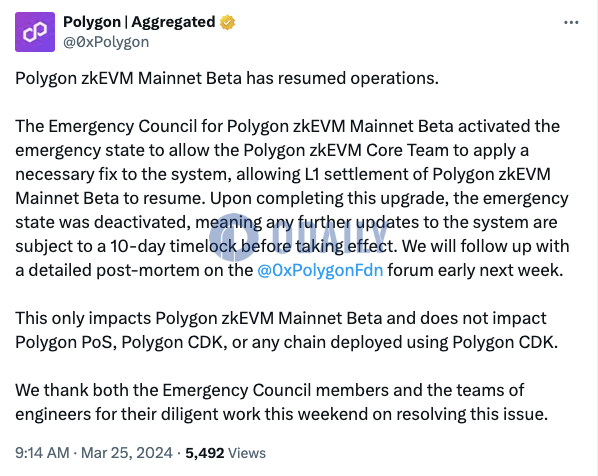This screenshot has height=476, width=598.
Task: Open the tweet's three-dot more options menu
Action: tap(571, 23)
